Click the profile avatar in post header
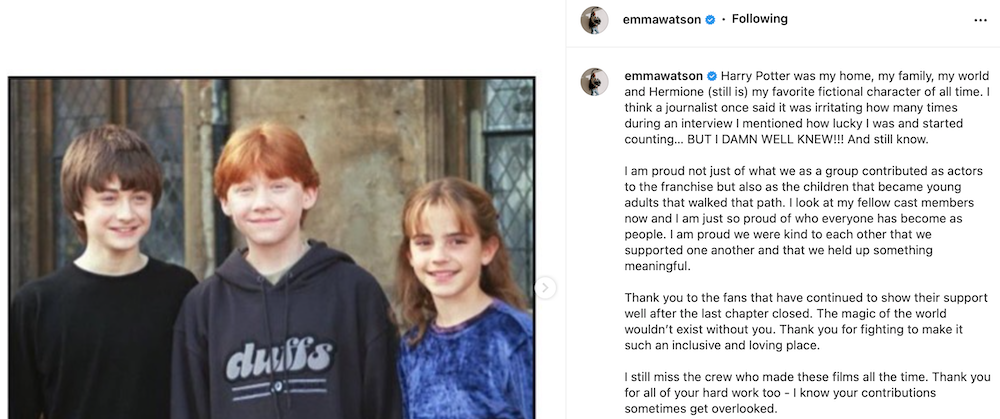This screenshot has width=1000, height=419. tap(594, 20)
